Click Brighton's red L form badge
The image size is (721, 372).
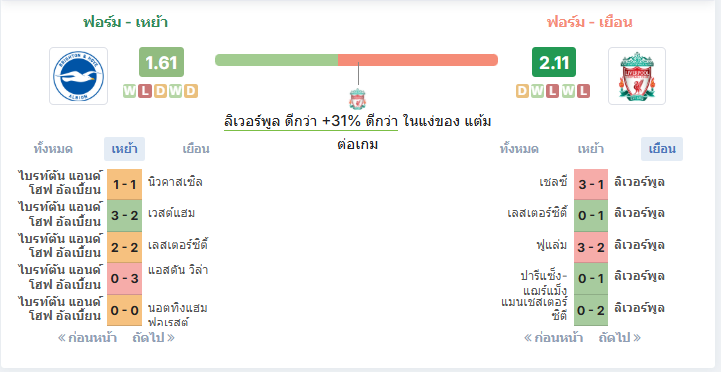[x=145, y=91]
